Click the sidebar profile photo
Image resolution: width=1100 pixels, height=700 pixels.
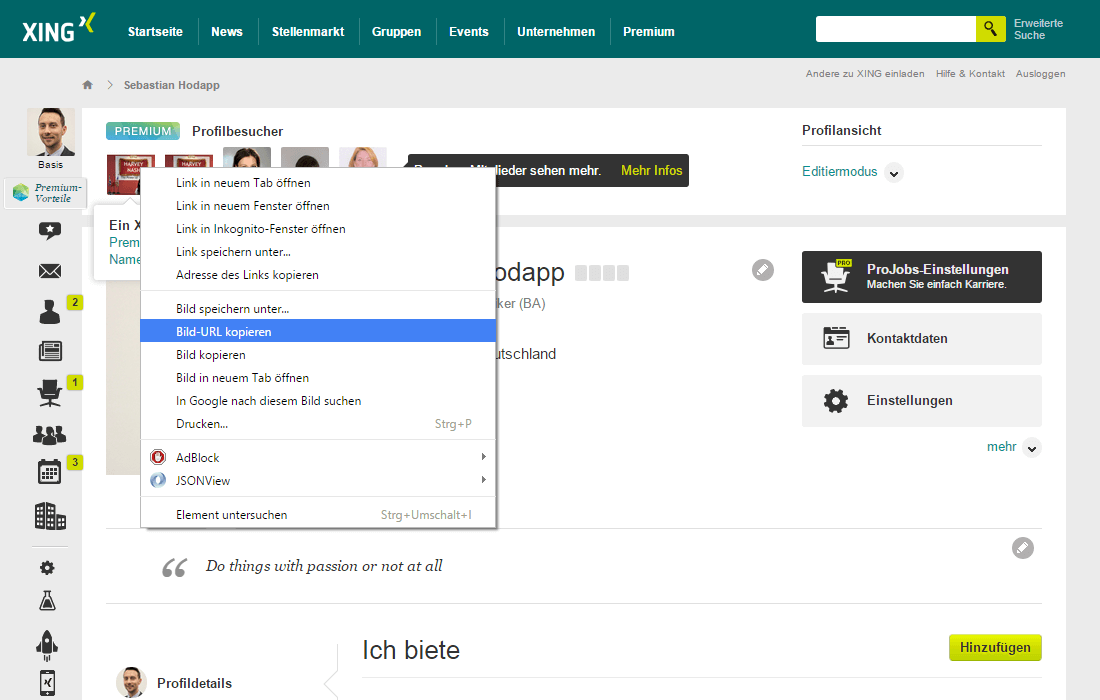point(51,132)
